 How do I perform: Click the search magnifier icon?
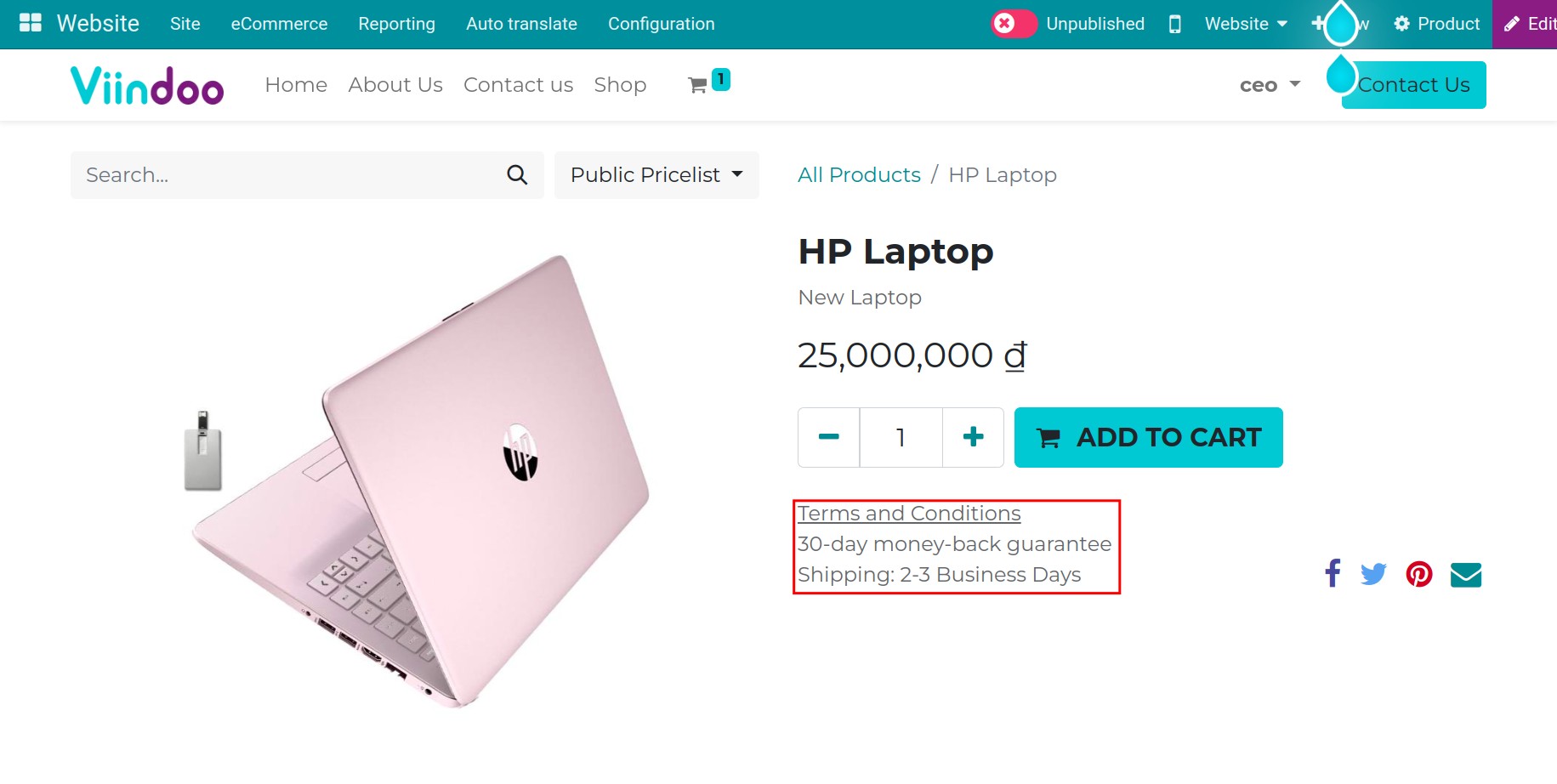pos(517,175)
